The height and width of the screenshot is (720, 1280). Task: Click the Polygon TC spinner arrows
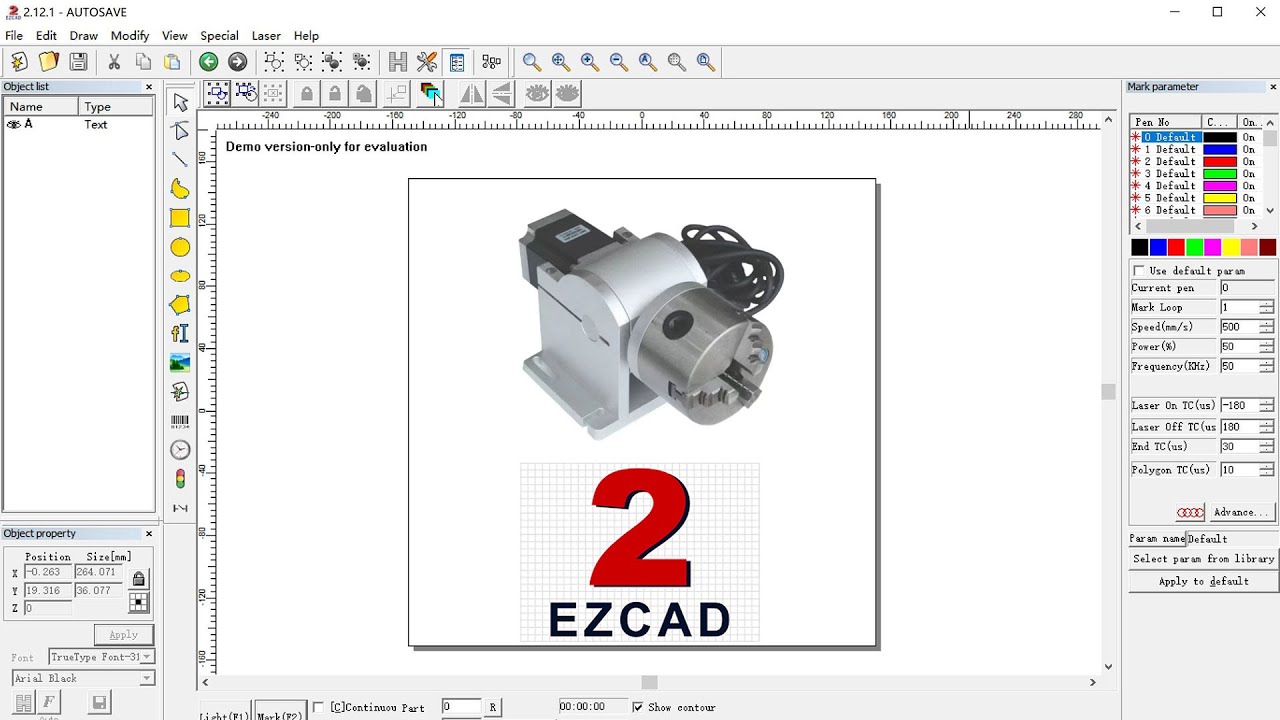(1267, 470)
